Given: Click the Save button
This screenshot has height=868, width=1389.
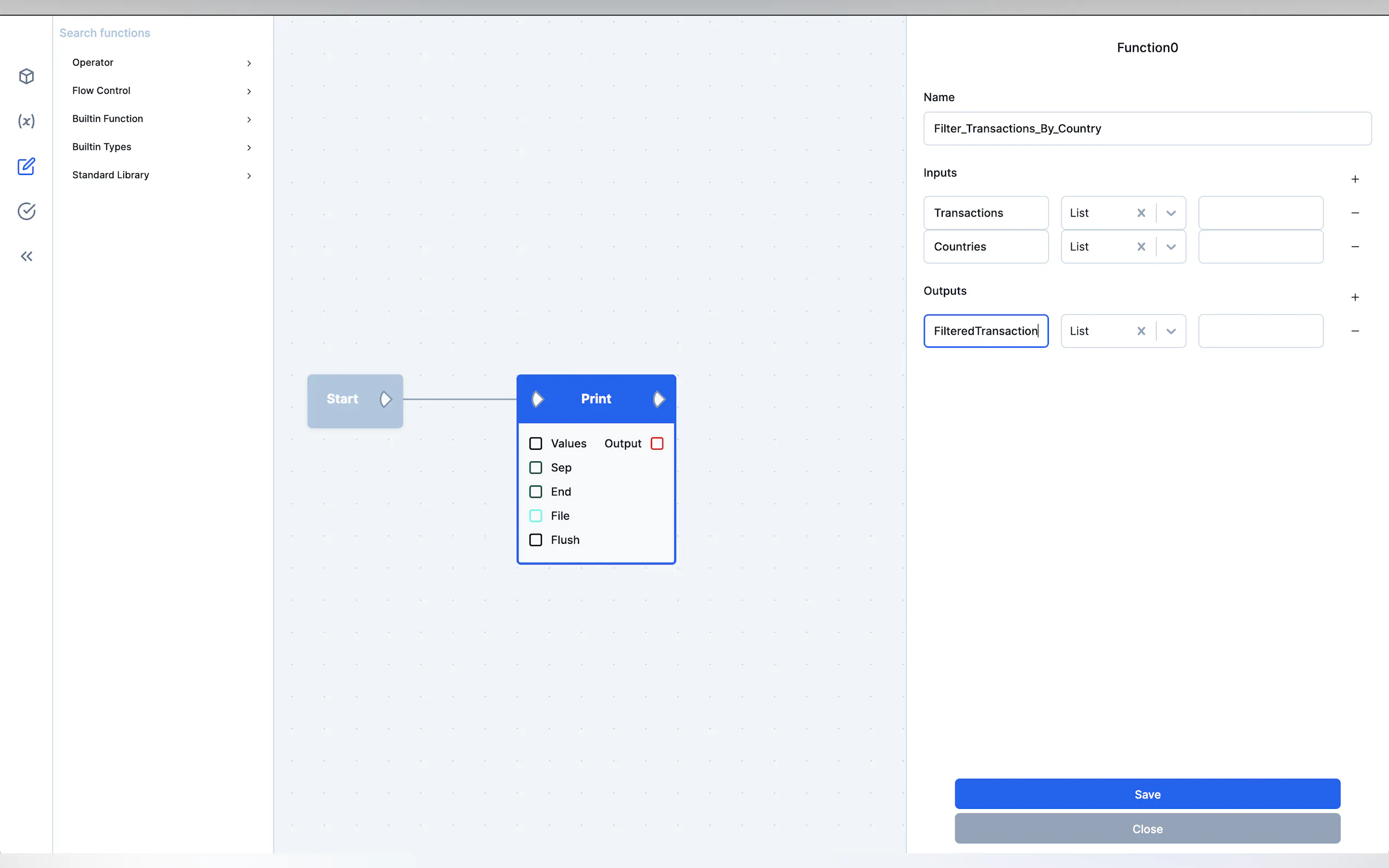Looking at the screenshot, I should 1147,794.
